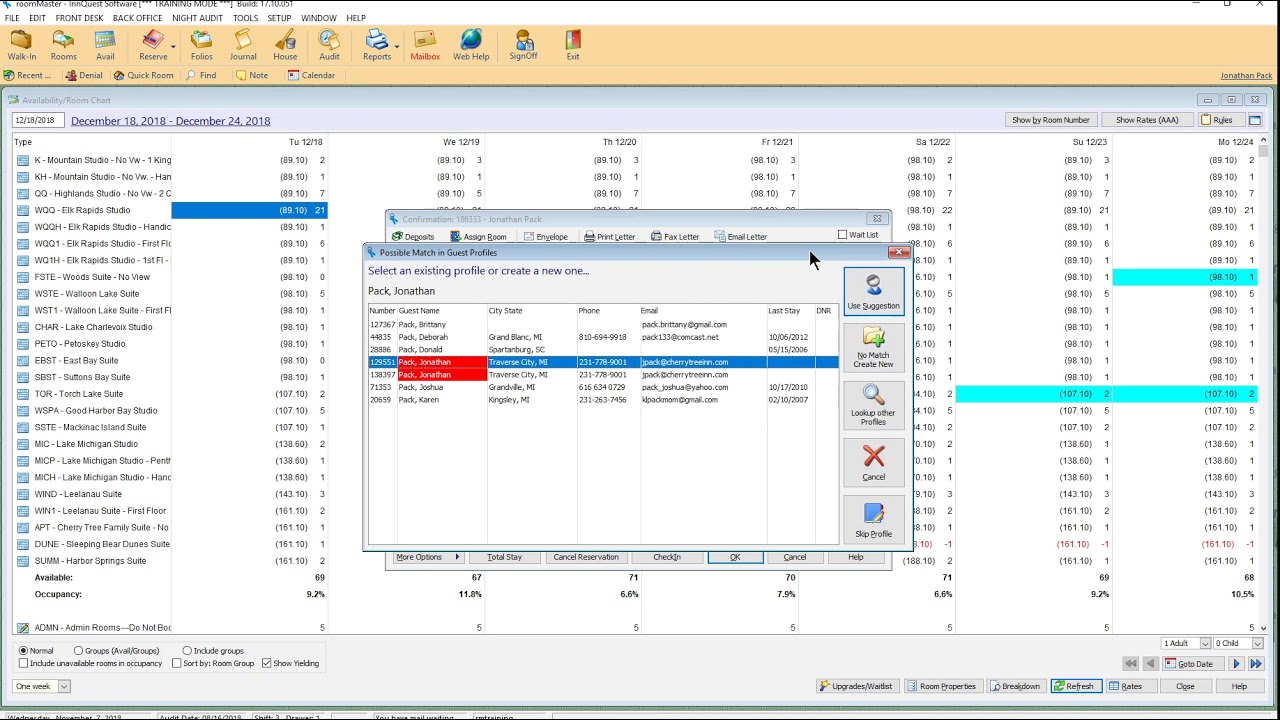Click Jonathan Pack user link
The height and width of the screenshot is (720, 1280).
tap(1246, 76)
